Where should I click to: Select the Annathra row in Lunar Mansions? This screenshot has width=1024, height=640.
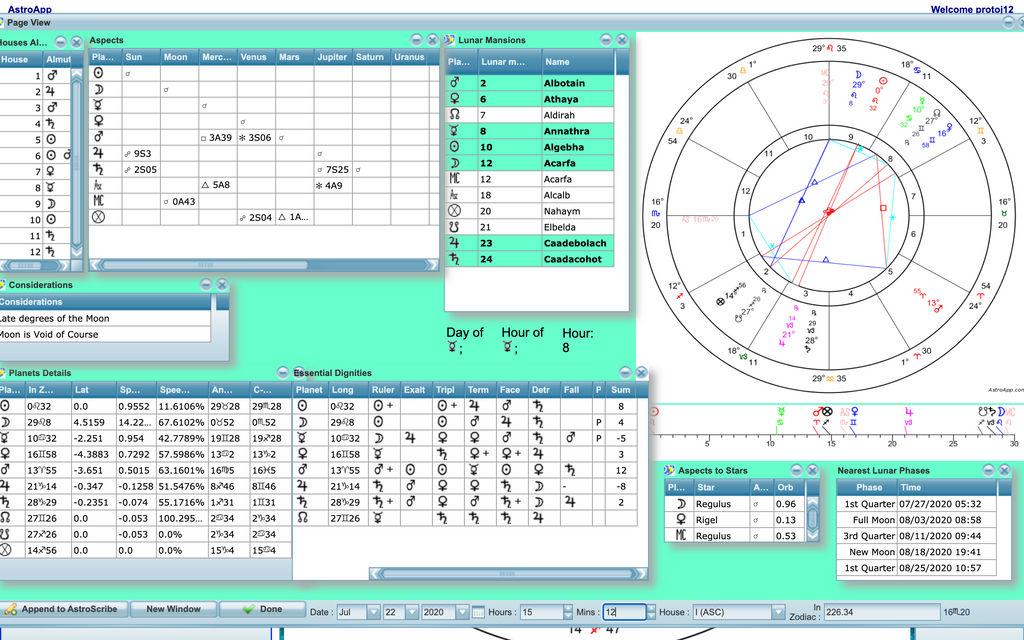pos(530,131)
